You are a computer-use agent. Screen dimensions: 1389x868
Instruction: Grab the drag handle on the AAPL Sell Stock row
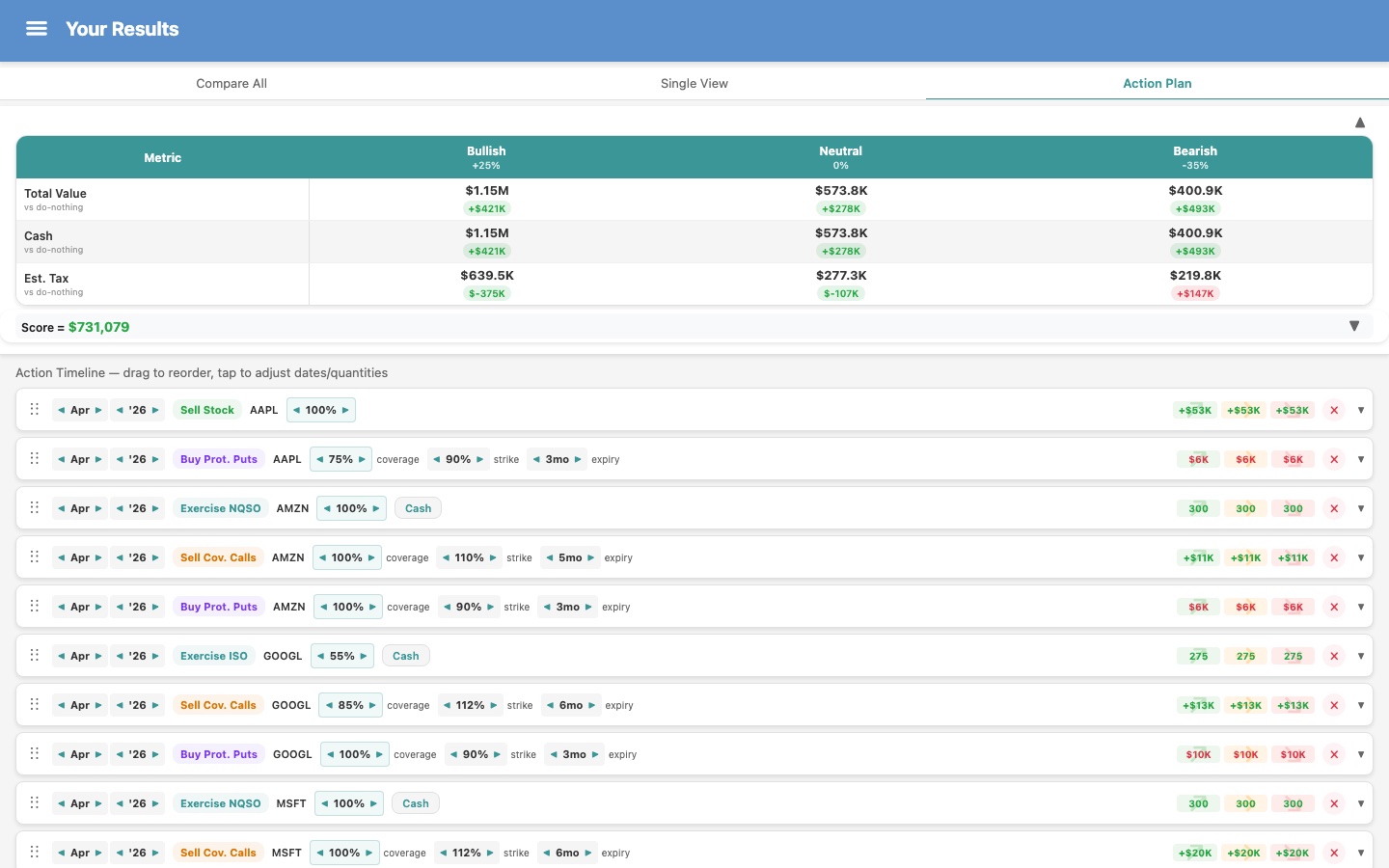[x=35, y=410]
